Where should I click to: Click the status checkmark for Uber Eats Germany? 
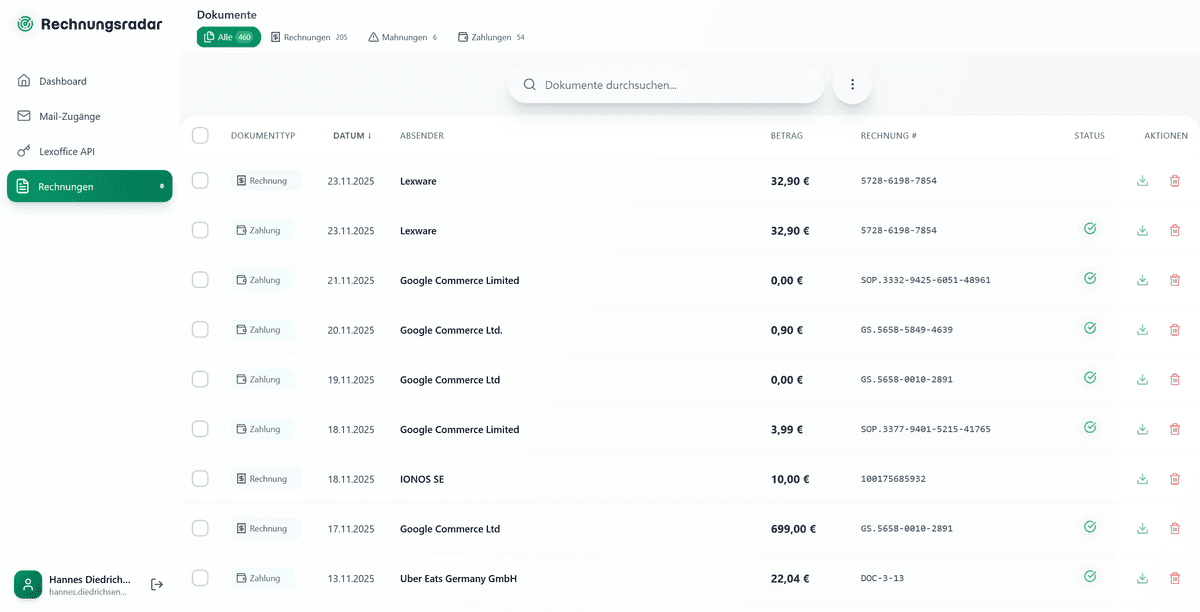(x=1090, y=576)
